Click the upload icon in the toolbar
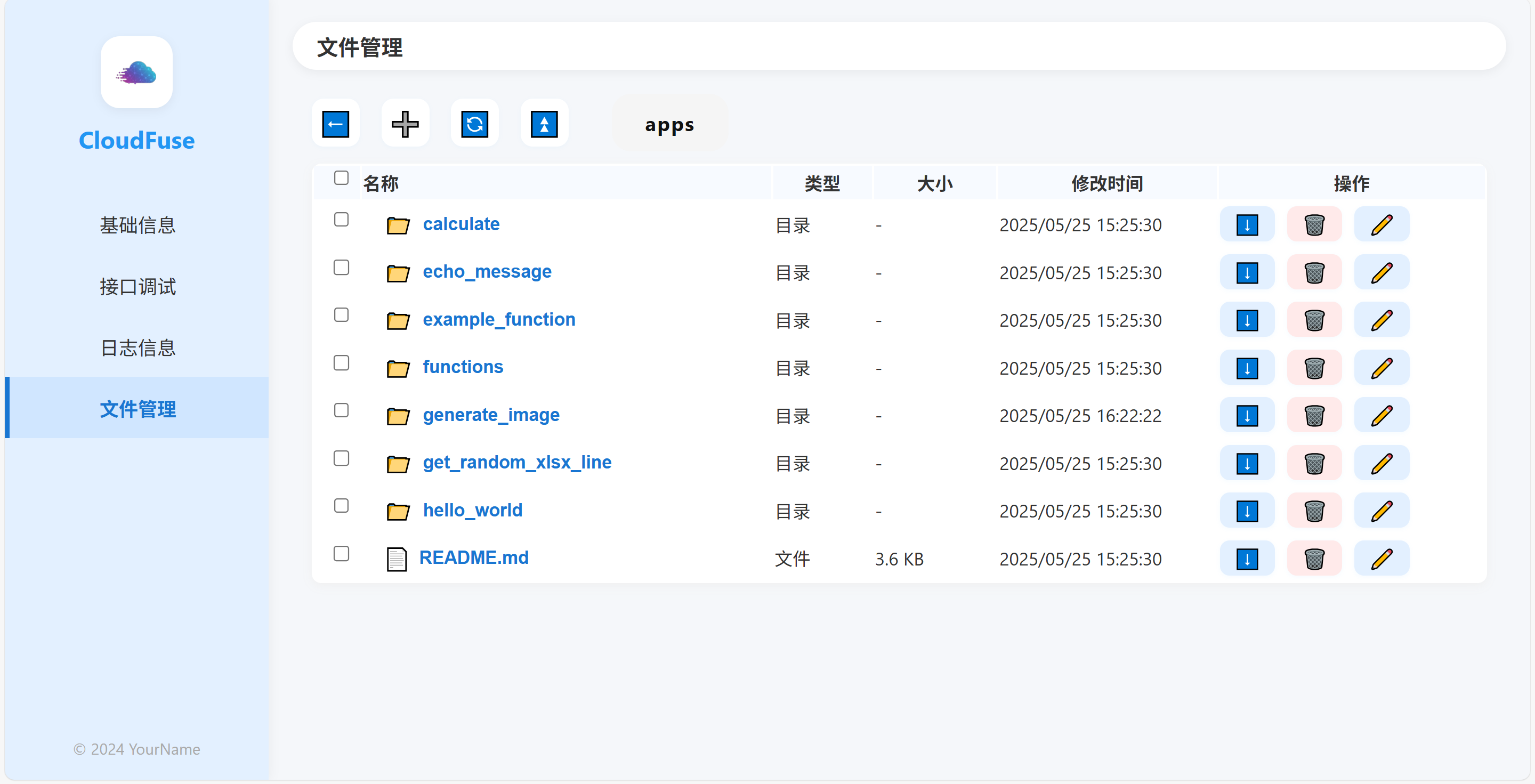 tap(544, 124)
